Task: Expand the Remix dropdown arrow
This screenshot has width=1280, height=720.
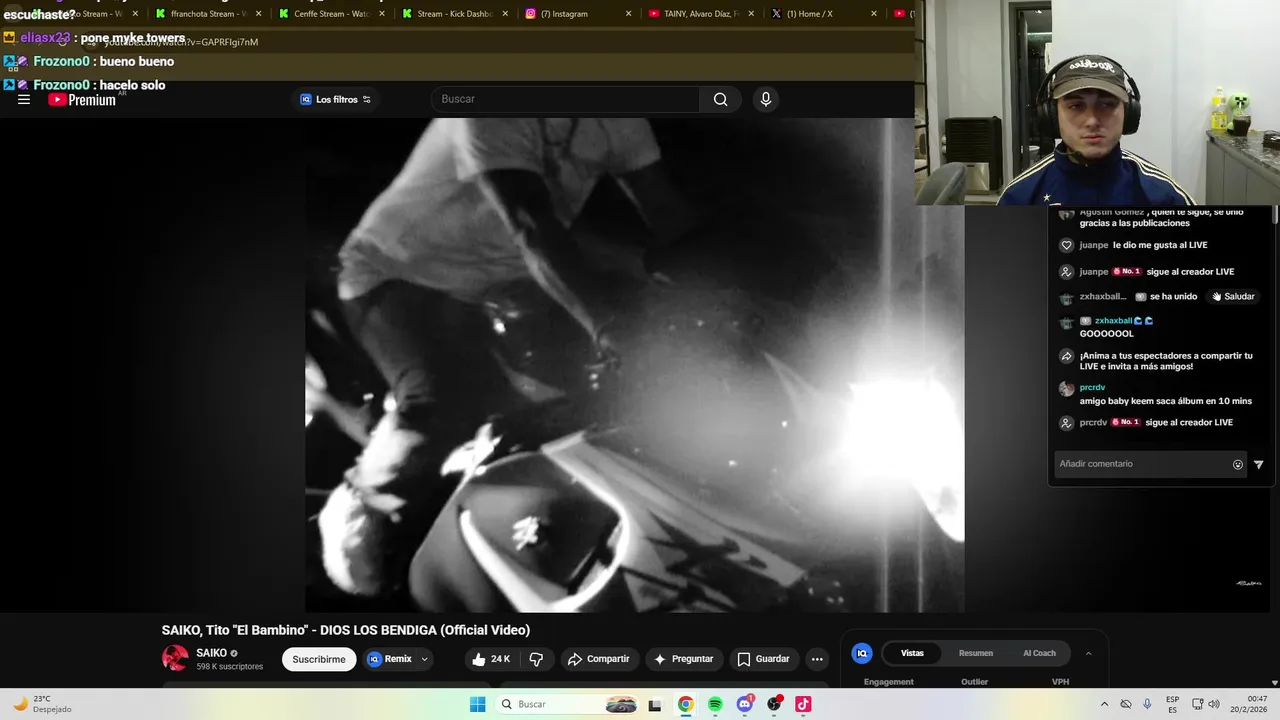Action: pyautogui.click(x=425, y=659)
